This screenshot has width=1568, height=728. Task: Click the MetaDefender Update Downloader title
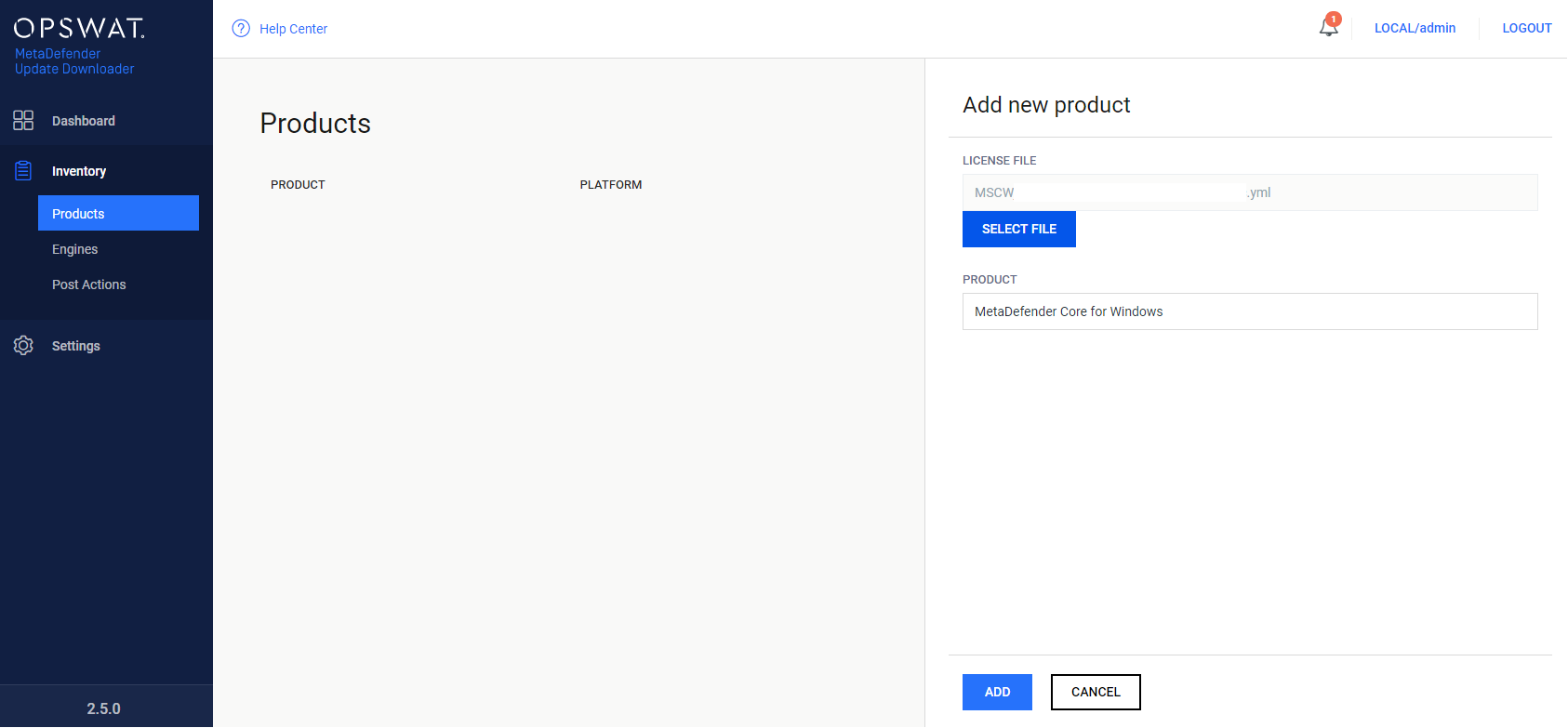[74, 61]
